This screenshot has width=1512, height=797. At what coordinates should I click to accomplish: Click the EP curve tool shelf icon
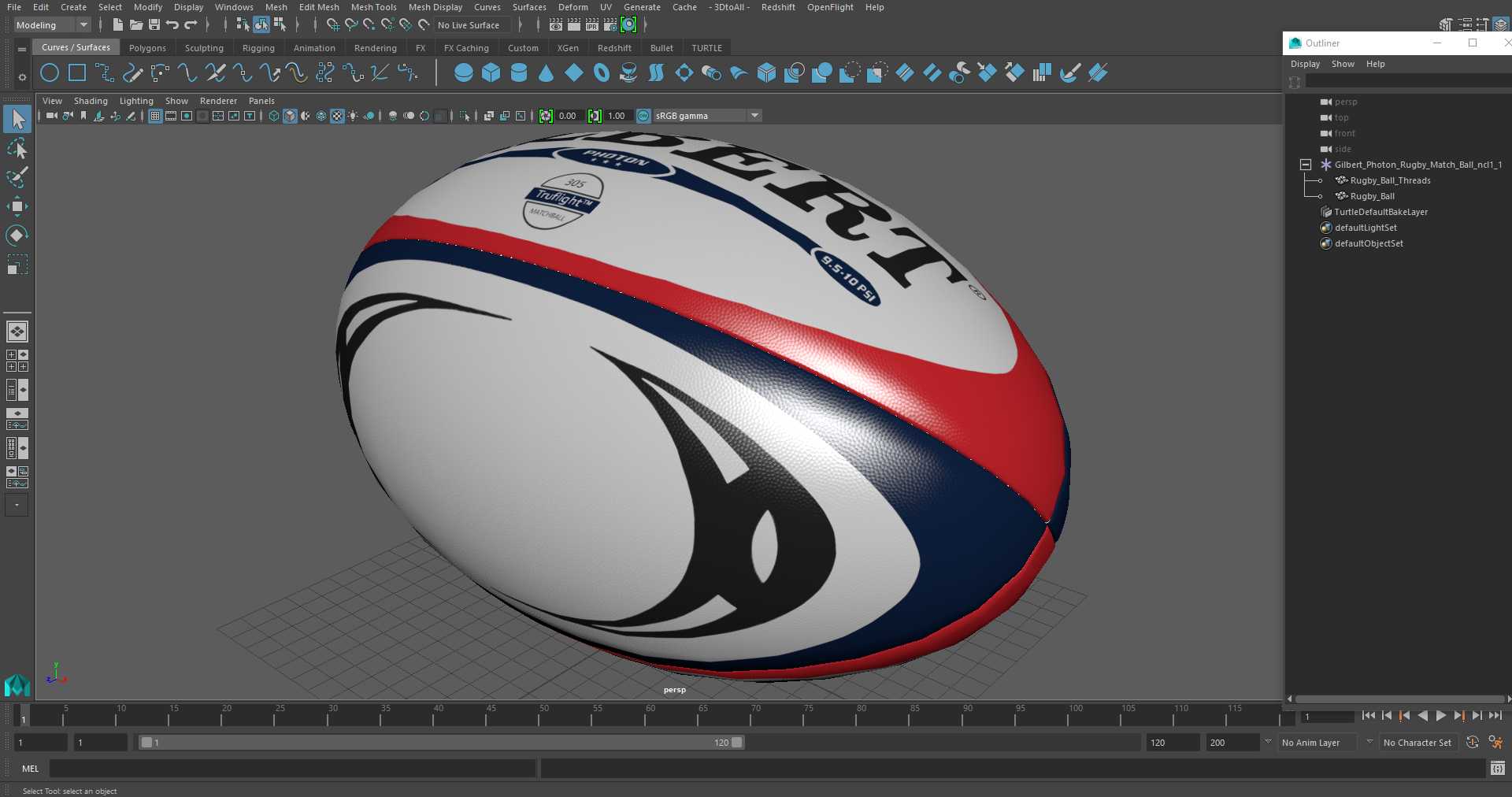click(105, 73)
